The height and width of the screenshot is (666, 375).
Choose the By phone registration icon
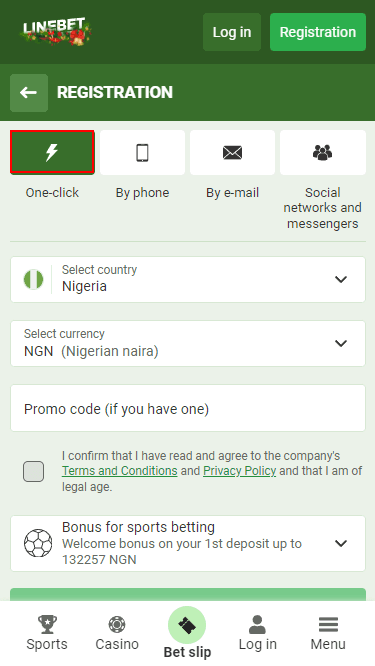142,152
